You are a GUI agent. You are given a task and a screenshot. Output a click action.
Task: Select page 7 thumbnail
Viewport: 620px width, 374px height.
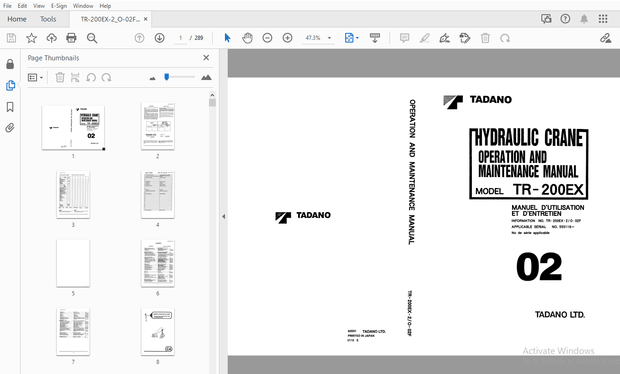73,332
